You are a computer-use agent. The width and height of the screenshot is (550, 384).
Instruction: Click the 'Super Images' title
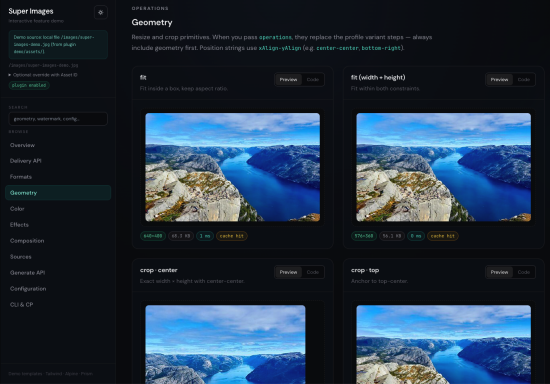point(31,11)
